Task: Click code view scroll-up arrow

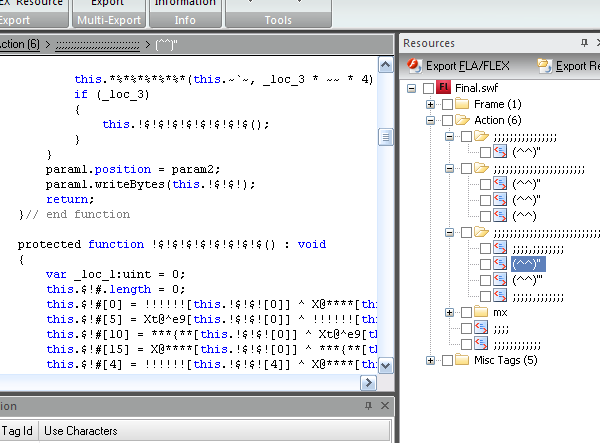Action: (386, 65)
